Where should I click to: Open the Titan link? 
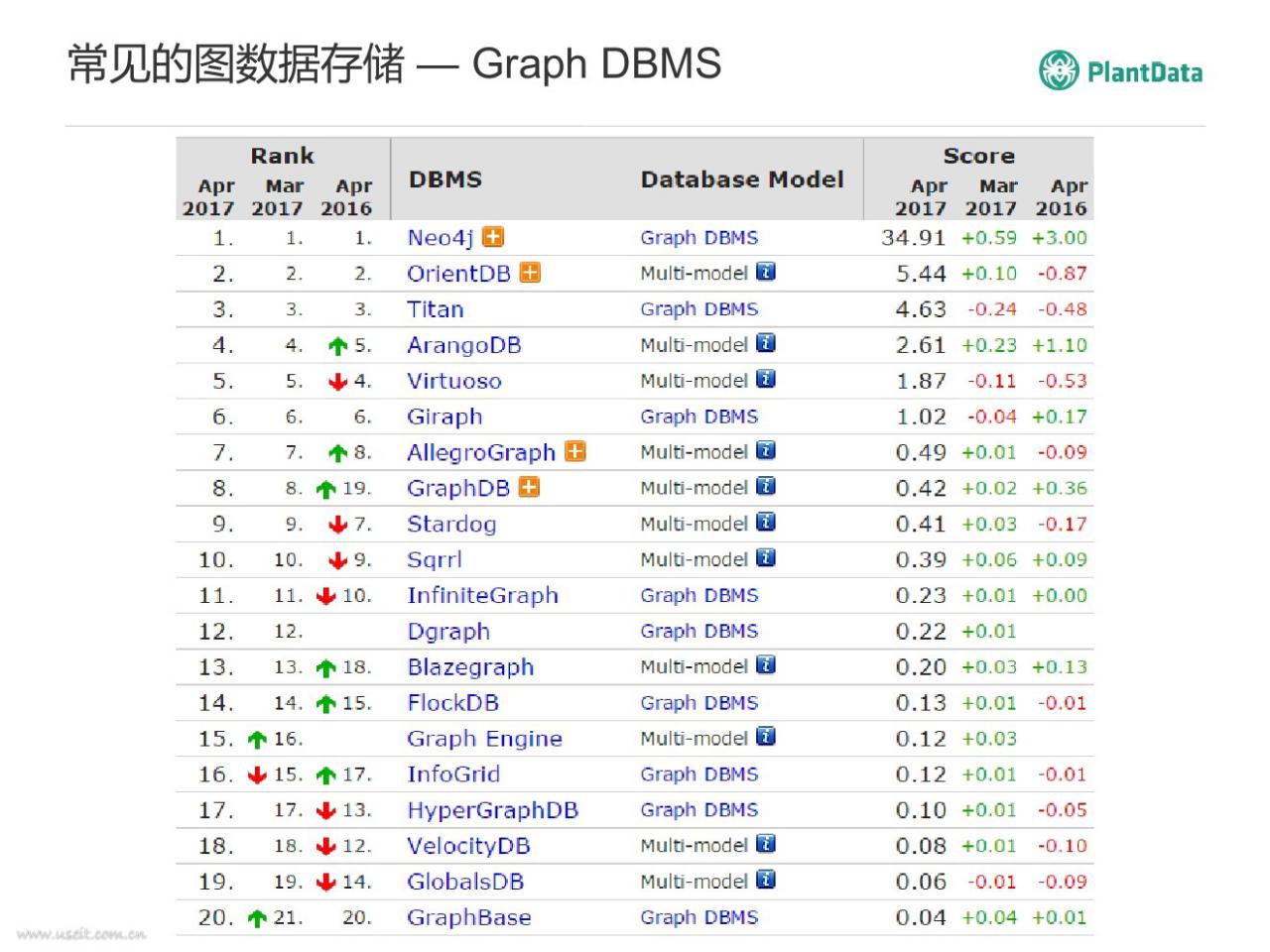pos(436,309)
